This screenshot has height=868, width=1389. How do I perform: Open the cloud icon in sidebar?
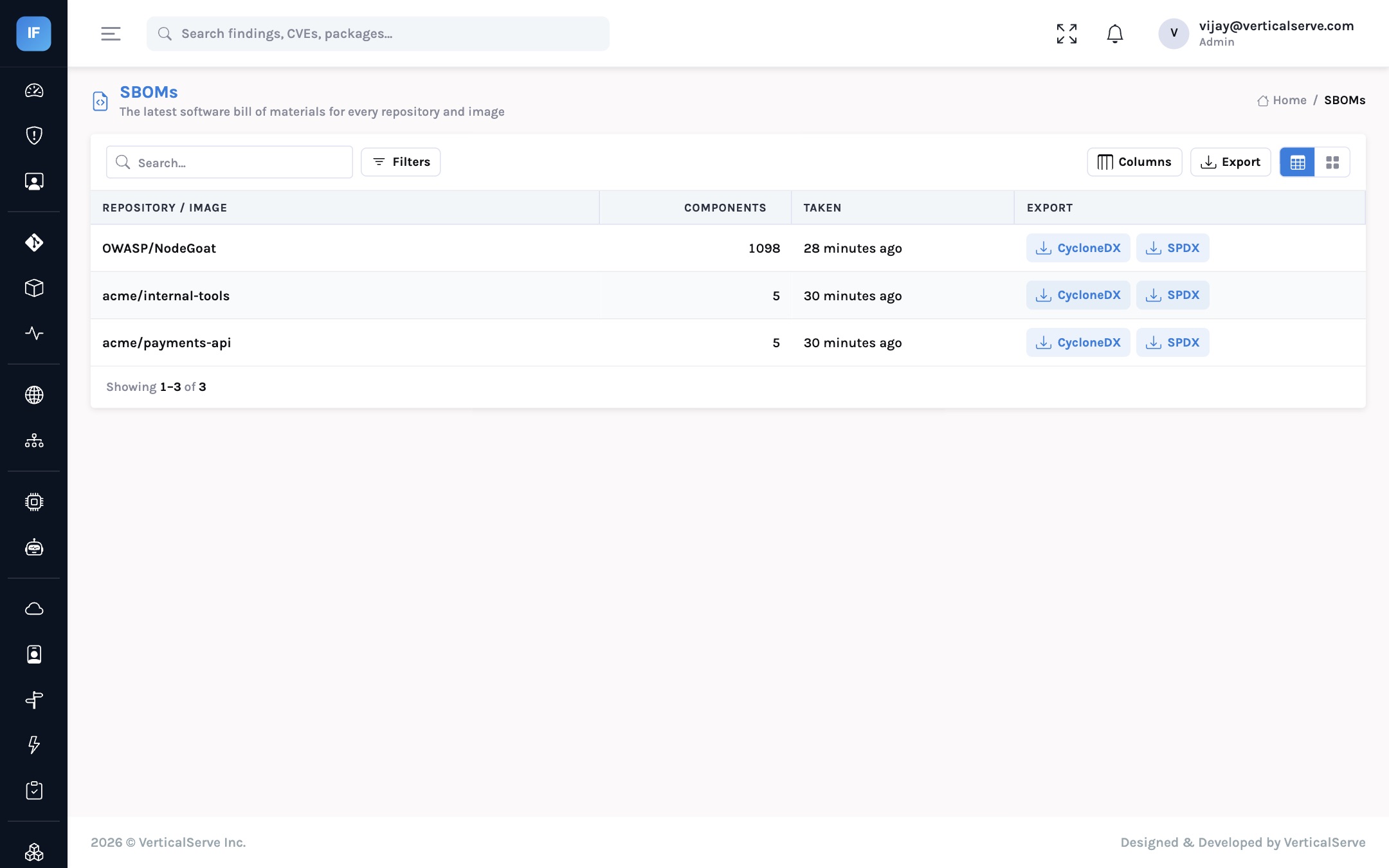click(34, 608)
